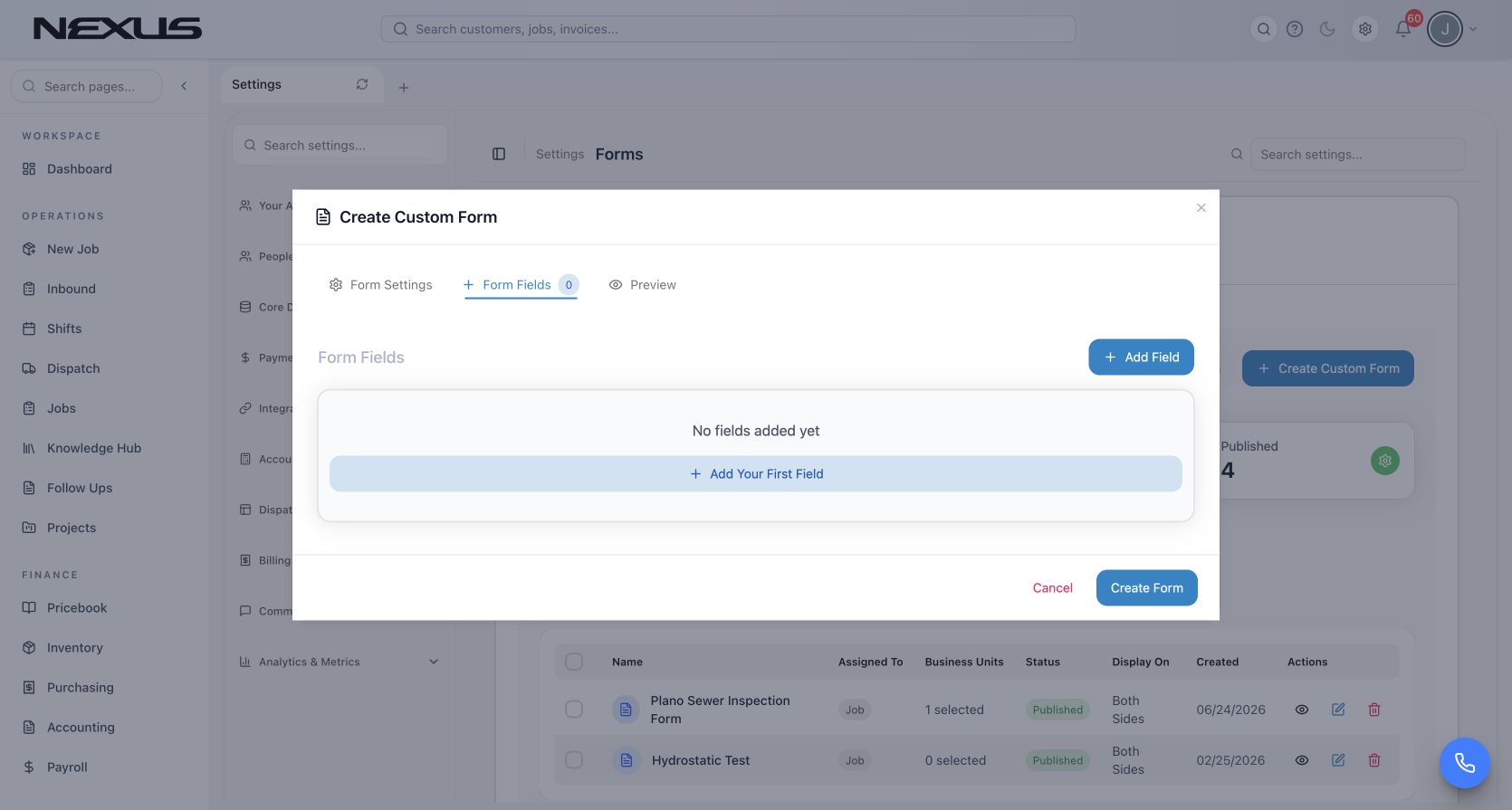Click Published badge in Hydrostatic Test row

tap(1057, 760)
